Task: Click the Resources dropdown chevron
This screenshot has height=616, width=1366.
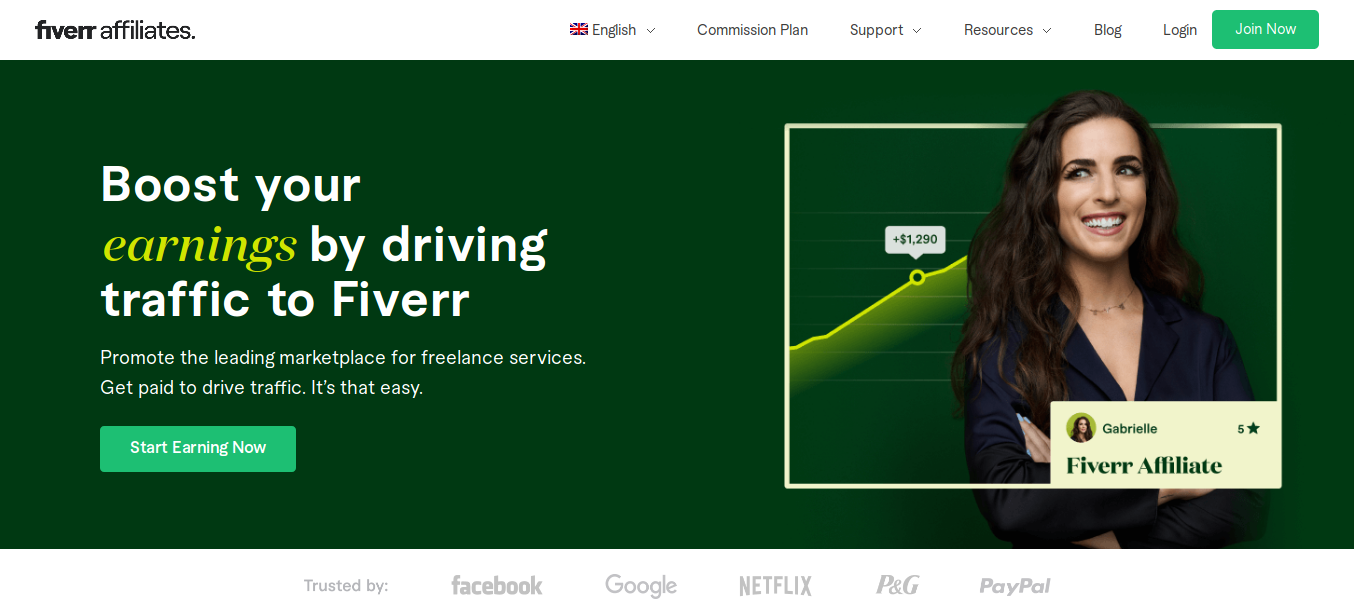Action: coord(1047,31)
